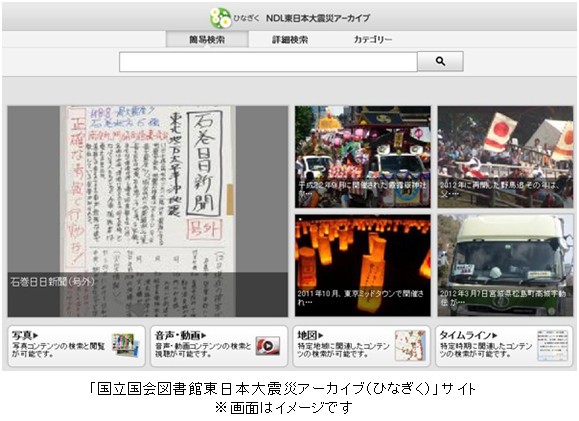Click the 写真コンテンツの検索と閲覧 description text
The width and height of the screenshot is (579, 421).
pos(58,350)
